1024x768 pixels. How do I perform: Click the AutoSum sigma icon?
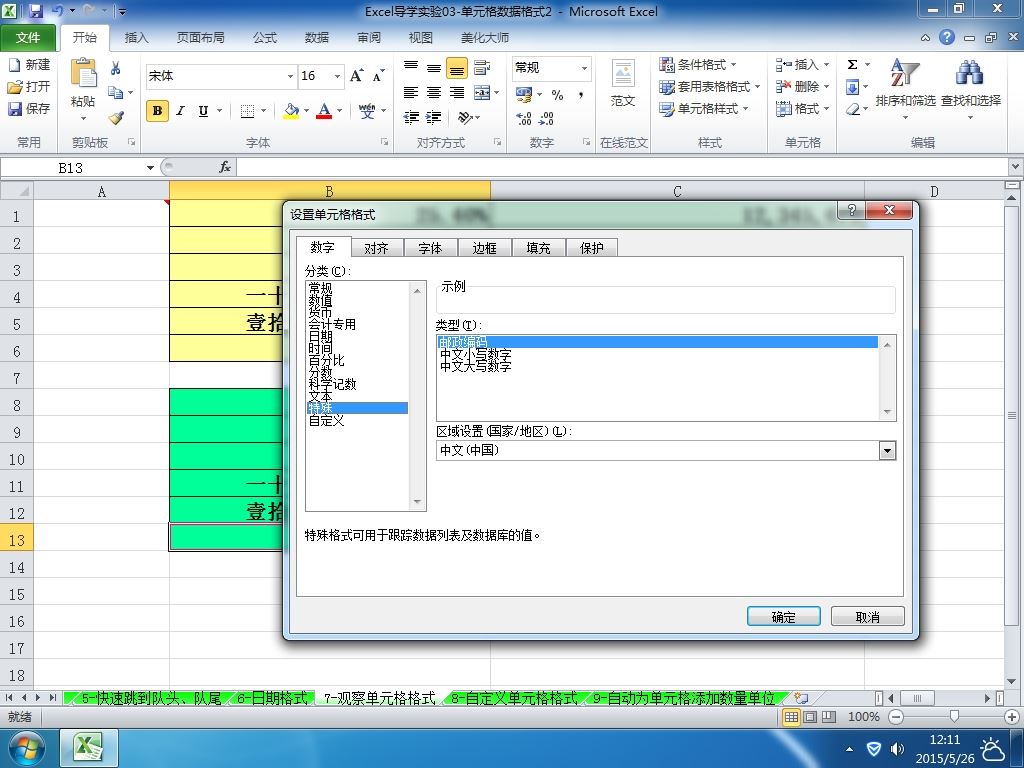tap(852, 65)
